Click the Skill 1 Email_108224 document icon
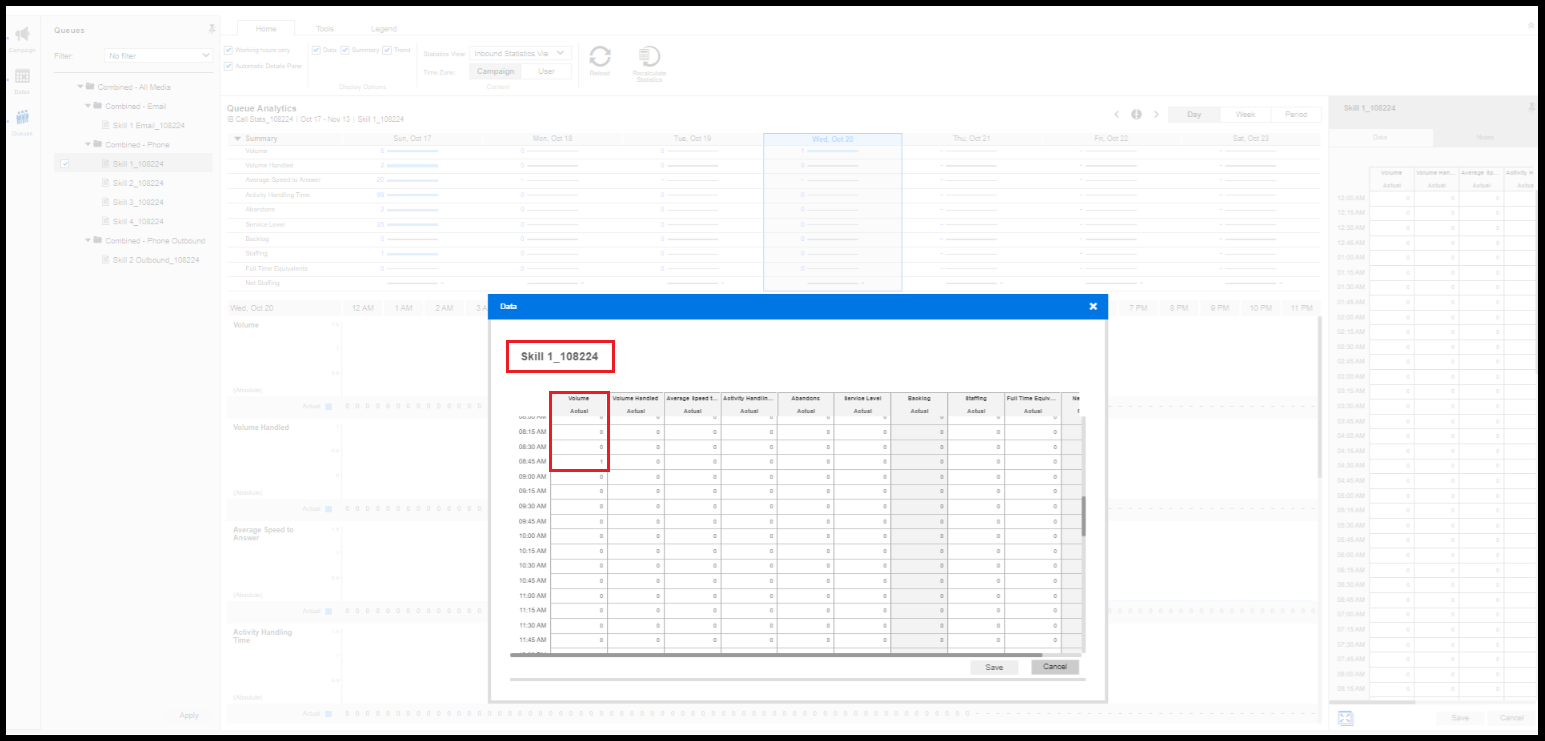Viewport: 1545px width, 741px height. 106,125
